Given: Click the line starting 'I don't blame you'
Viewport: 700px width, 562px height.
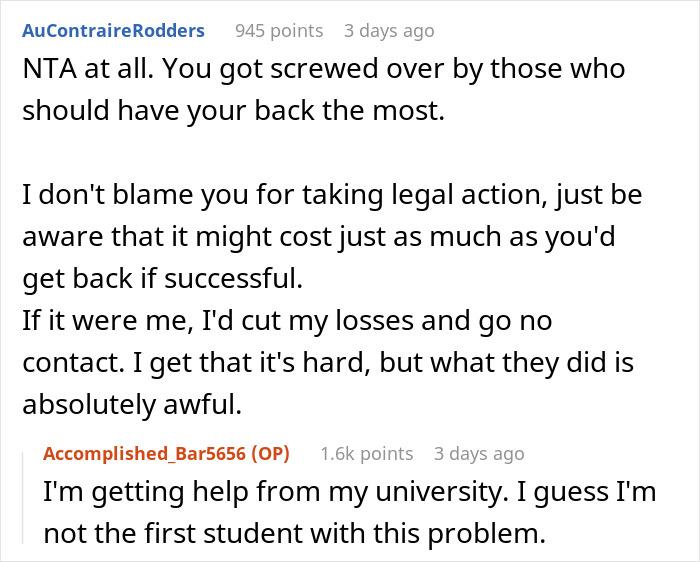Looking at the screenshot, I should pos(332,195).
